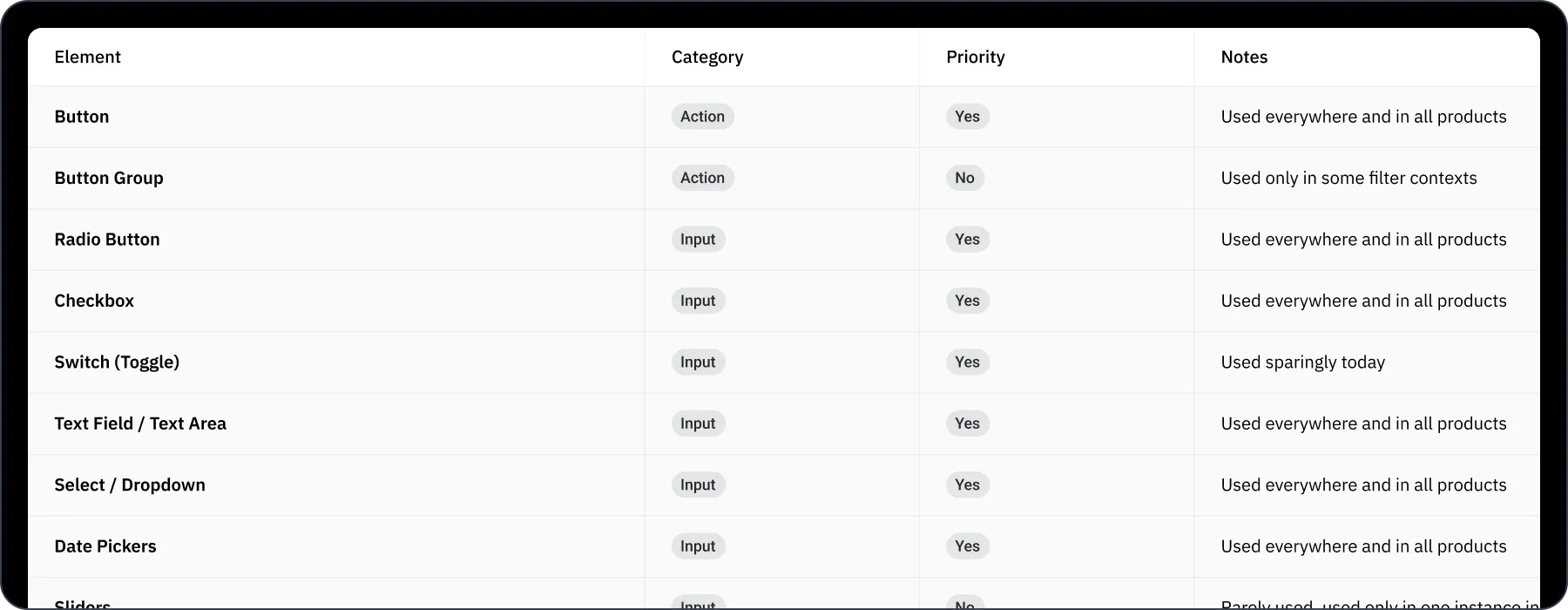Image resolution: width=1568 pixels, height=610 pixels.
Task: Select the Text Field / Text Area row
Action: point(784,424)
